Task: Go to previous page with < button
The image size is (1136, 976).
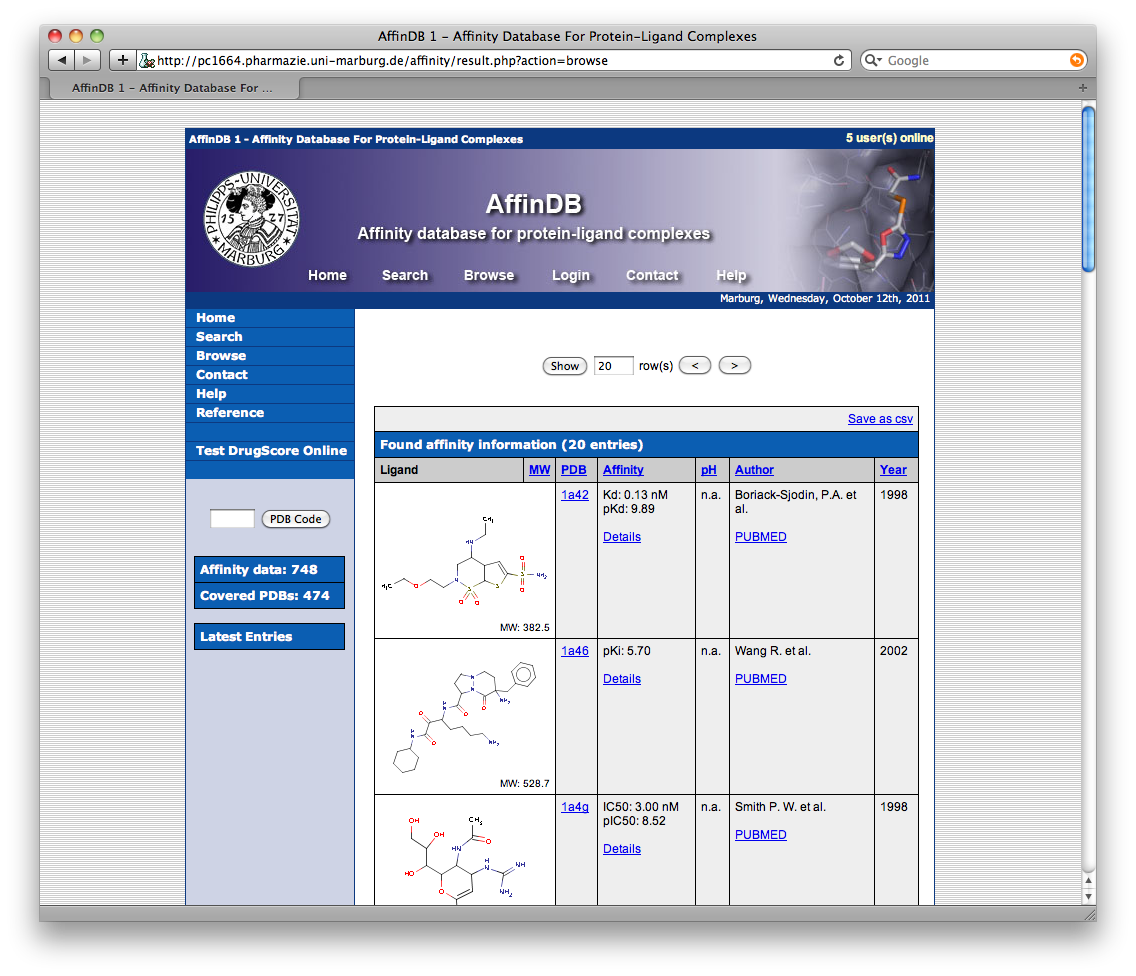Action: pos(695,366)
